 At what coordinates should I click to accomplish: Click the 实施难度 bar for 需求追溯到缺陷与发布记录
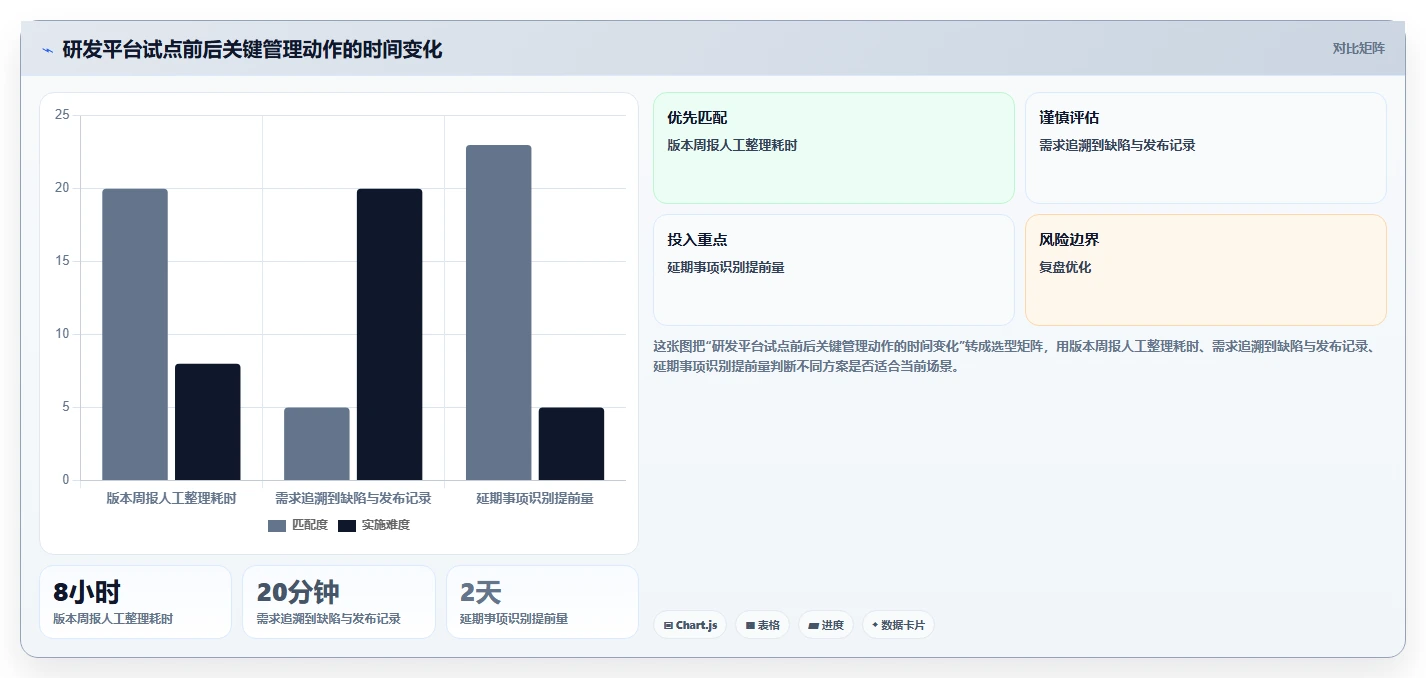pos(390,334)
